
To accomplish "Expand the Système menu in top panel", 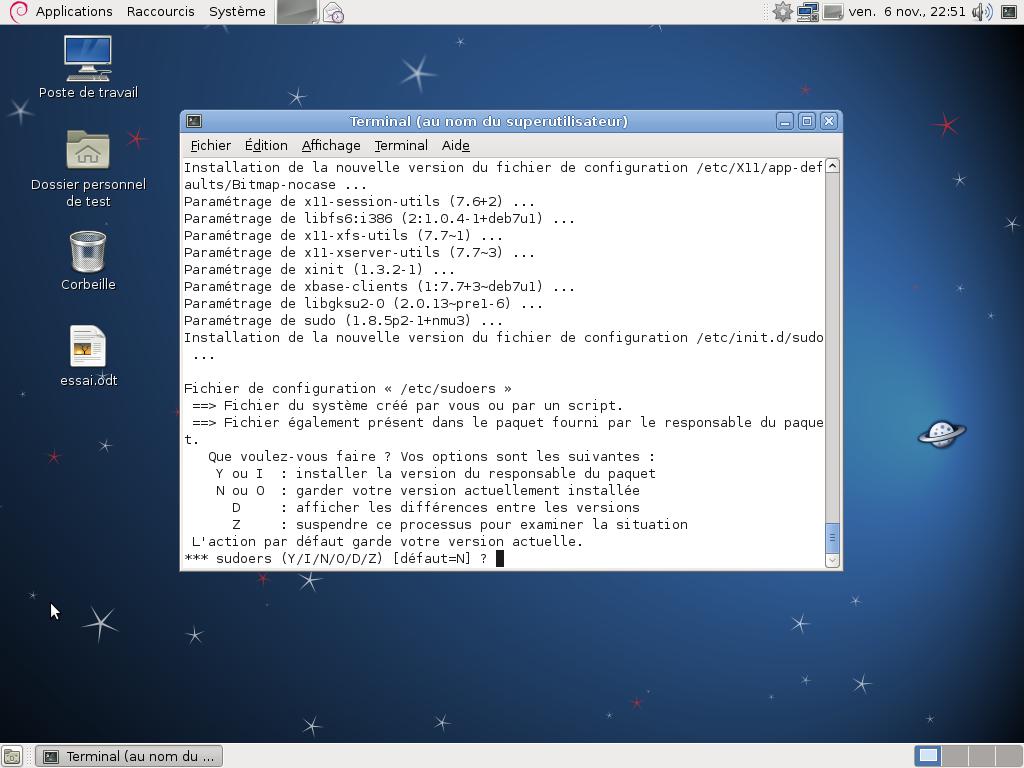I will [x=237, y=12].
